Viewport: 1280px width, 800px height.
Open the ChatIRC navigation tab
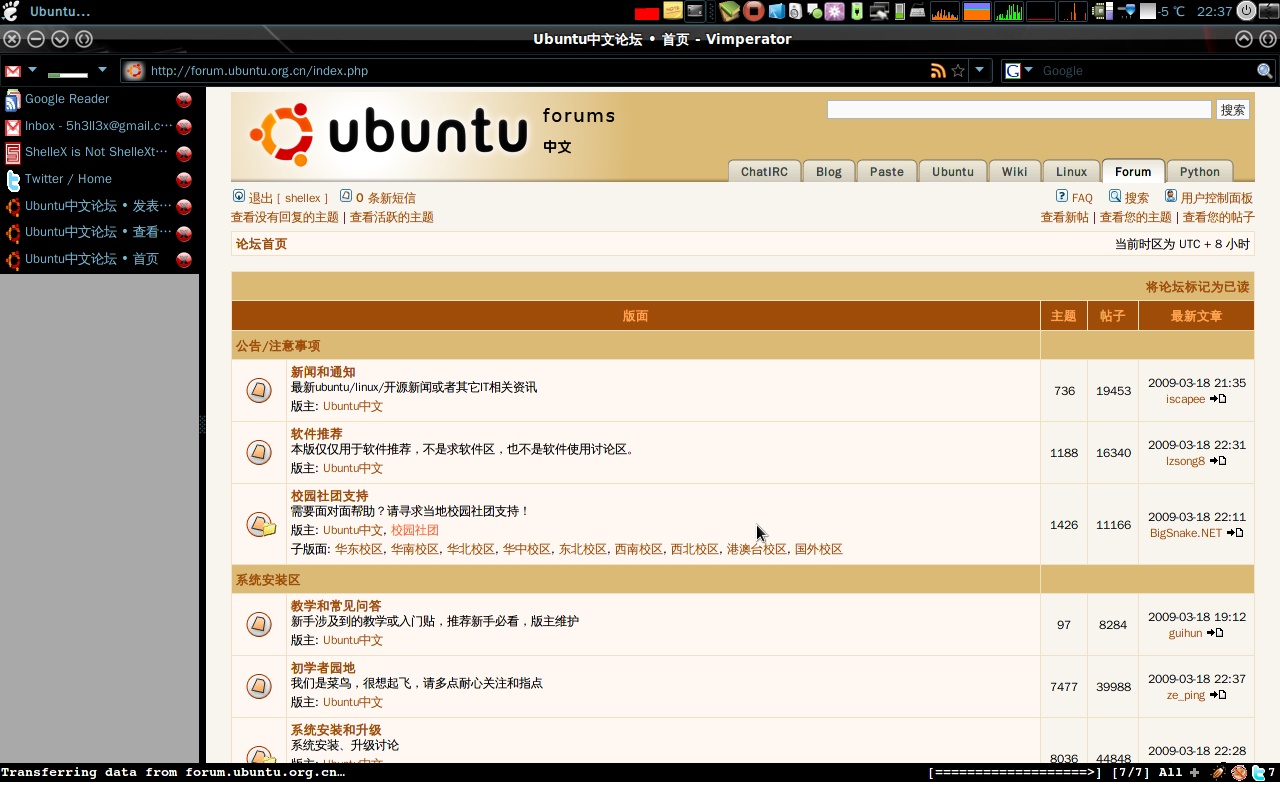pos(764,171)
